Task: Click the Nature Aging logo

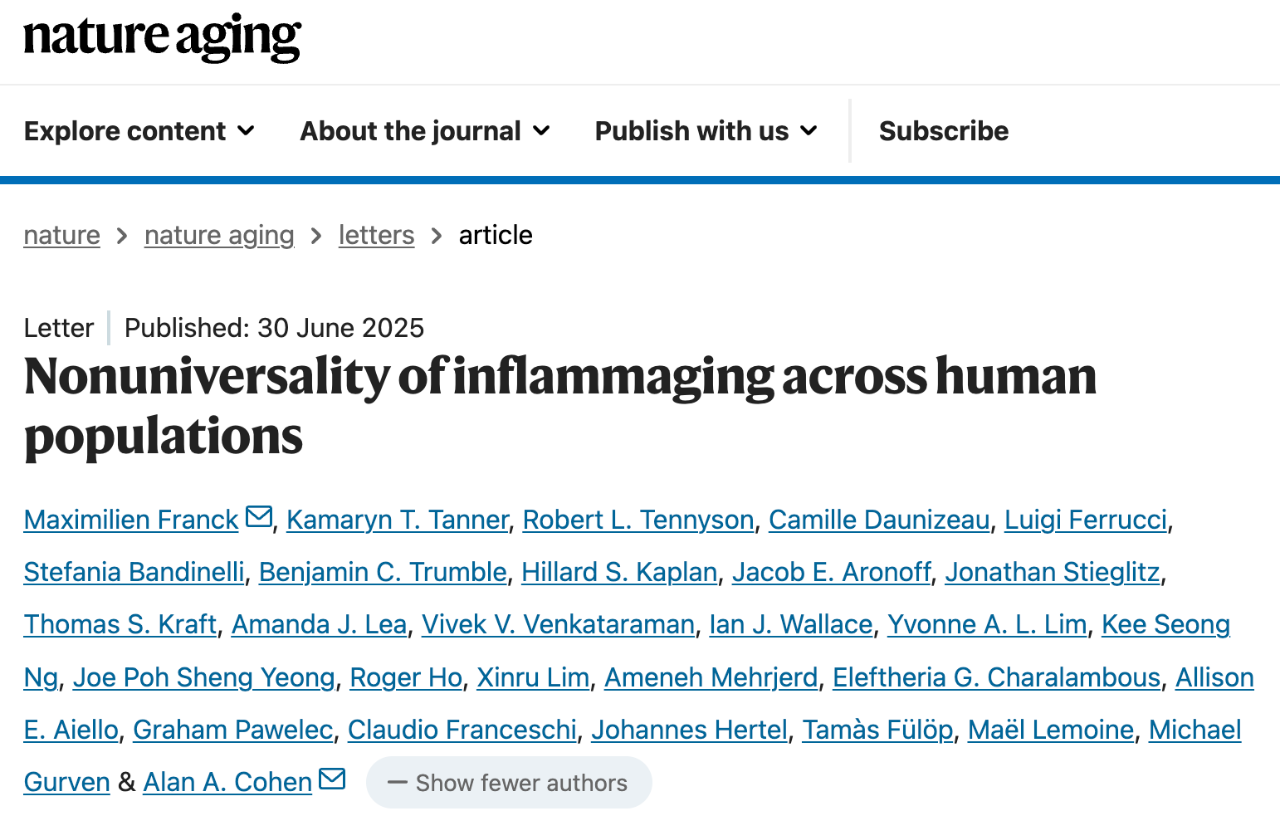Action: [x=162, y=37]
